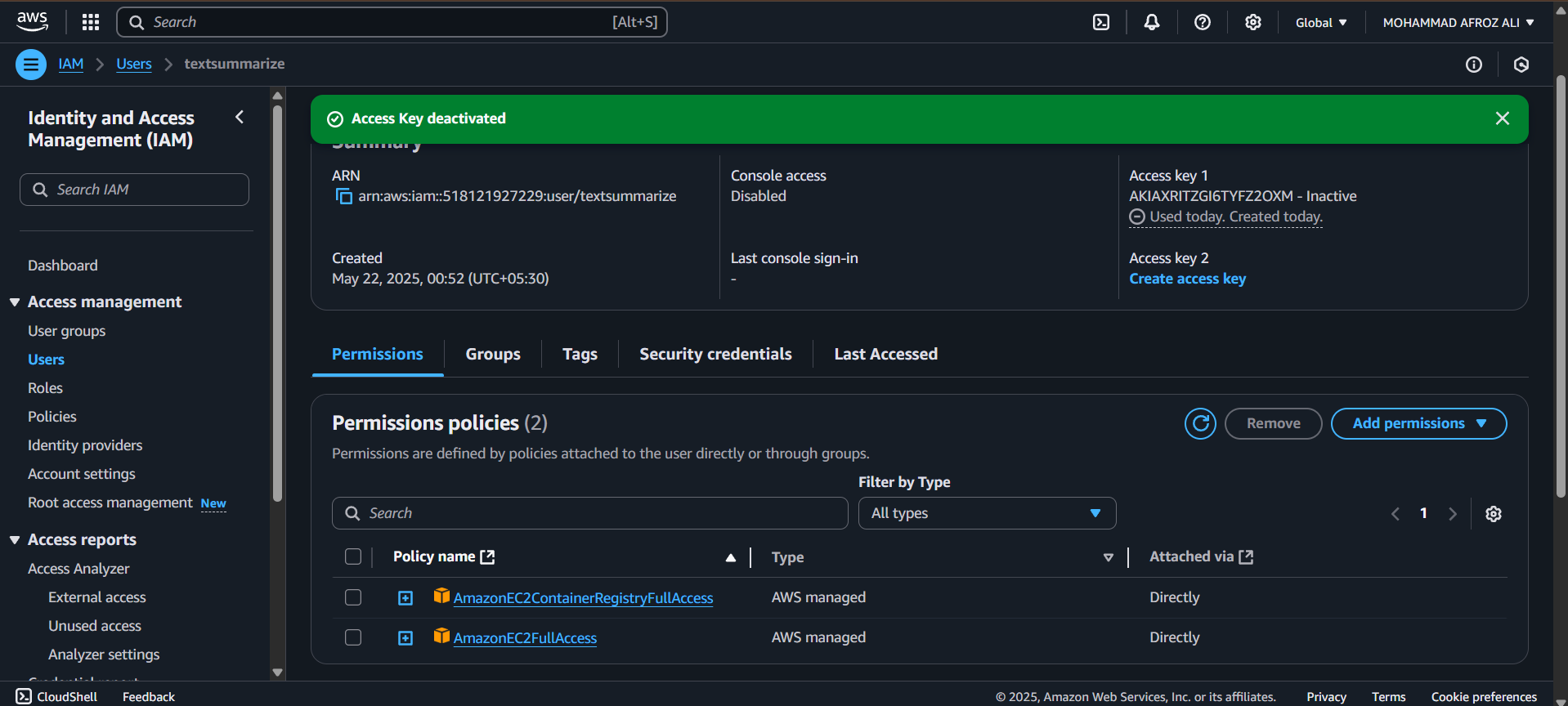Toggle the select-all policies checkbox
1568x706 pixels.
click(x=353, y=556)
